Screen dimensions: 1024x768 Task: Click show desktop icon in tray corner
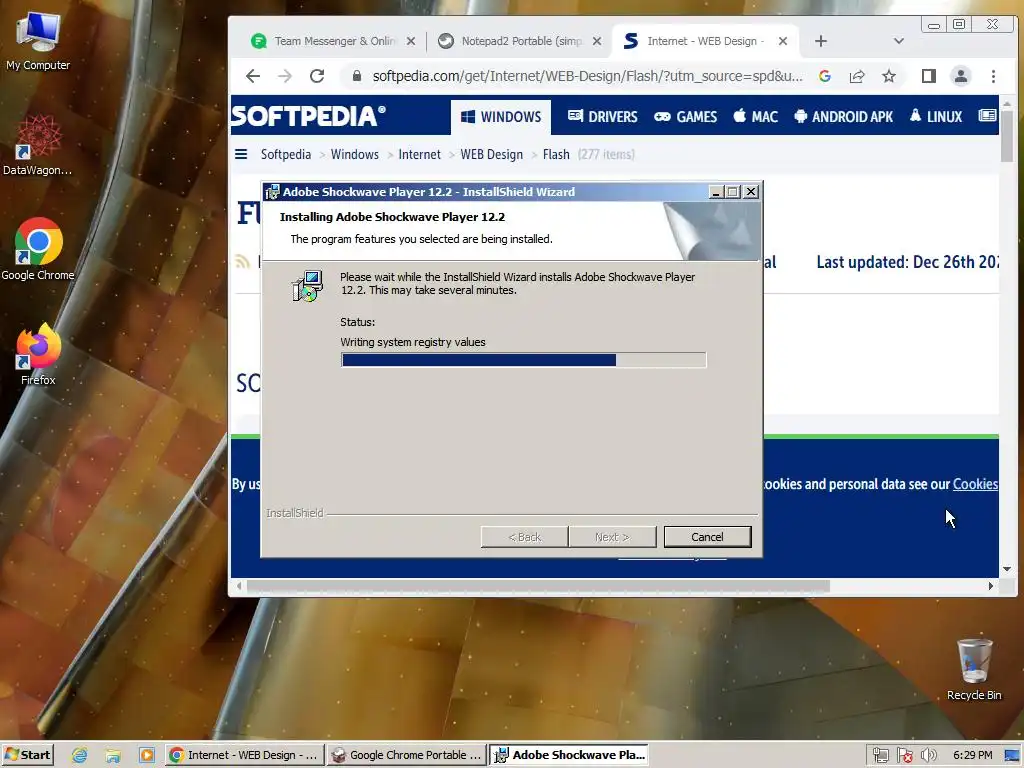tap(1012, 756)
